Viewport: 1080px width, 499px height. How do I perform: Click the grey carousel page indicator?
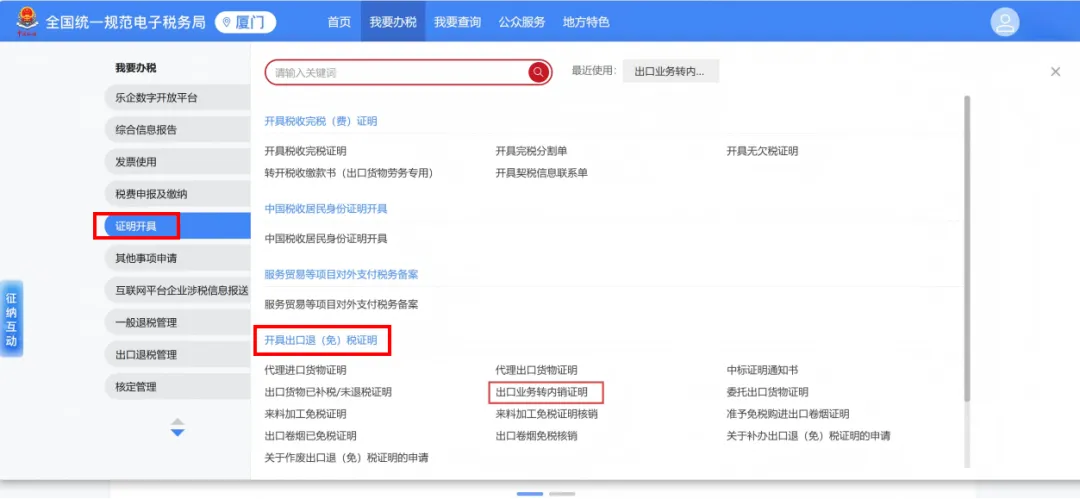point(562,493)
